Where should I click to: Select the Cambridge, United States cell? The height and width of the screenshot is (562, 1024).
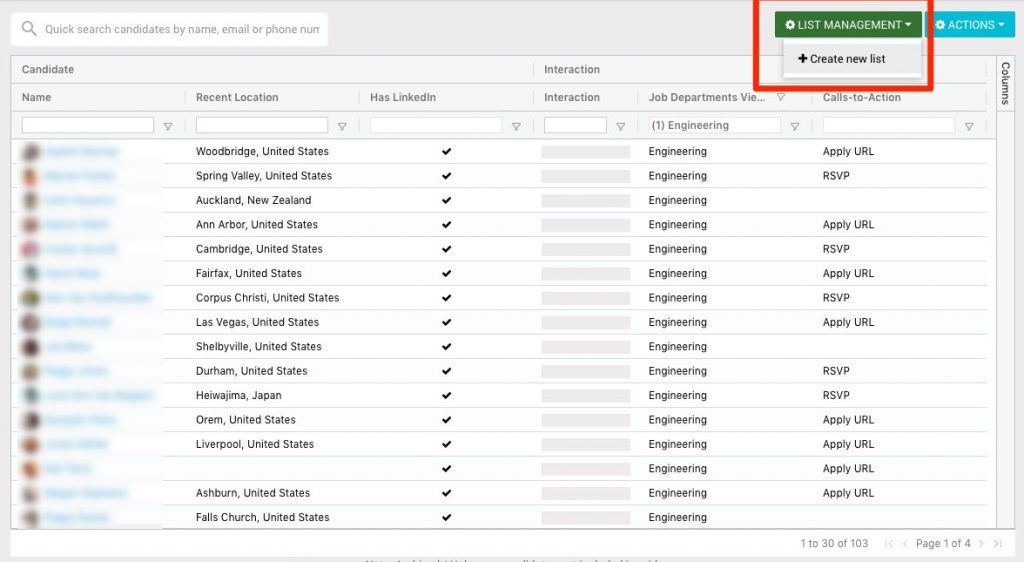coord(259,249)
